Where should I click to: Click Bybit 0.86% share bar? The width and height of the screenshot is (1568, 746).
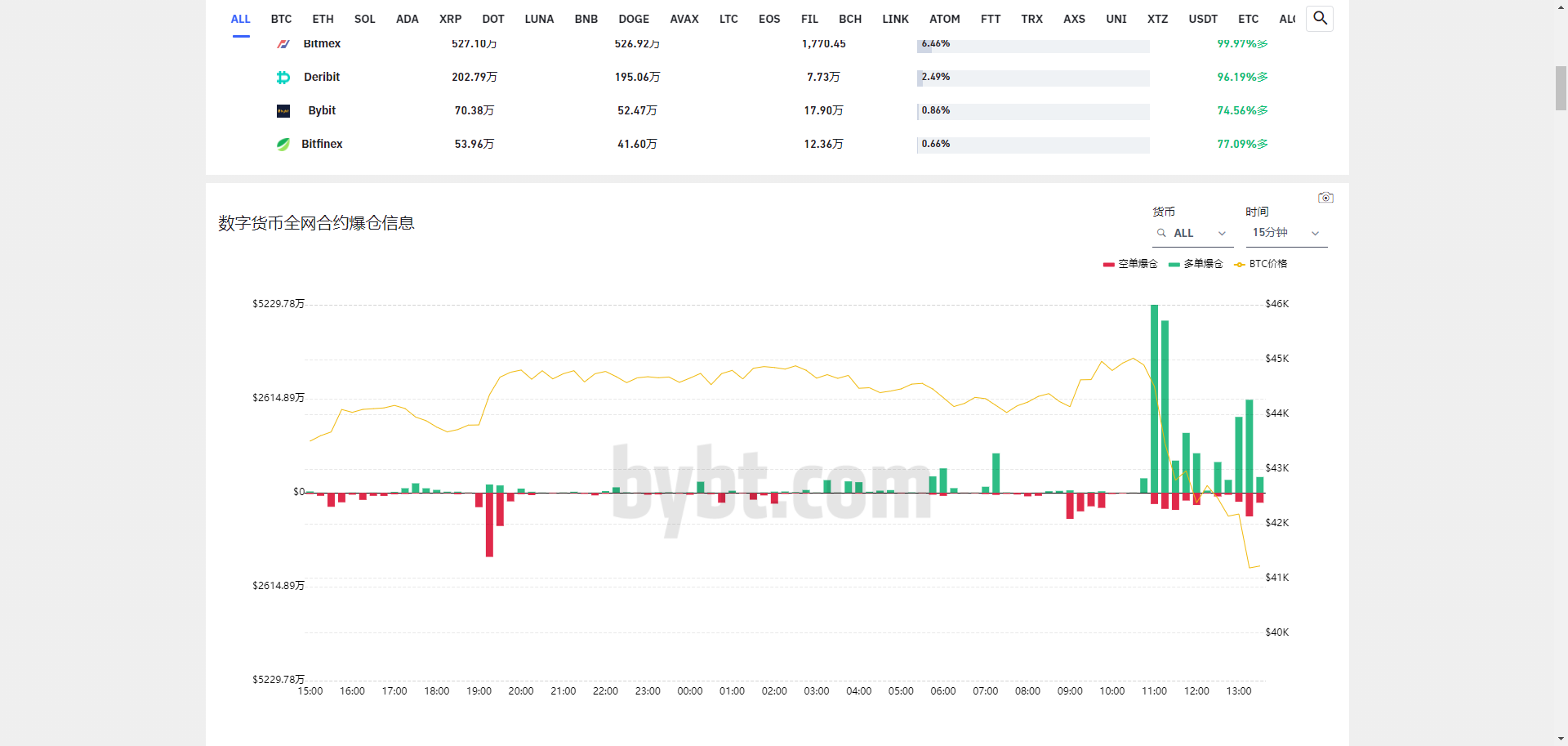[x=1033, y=111]
